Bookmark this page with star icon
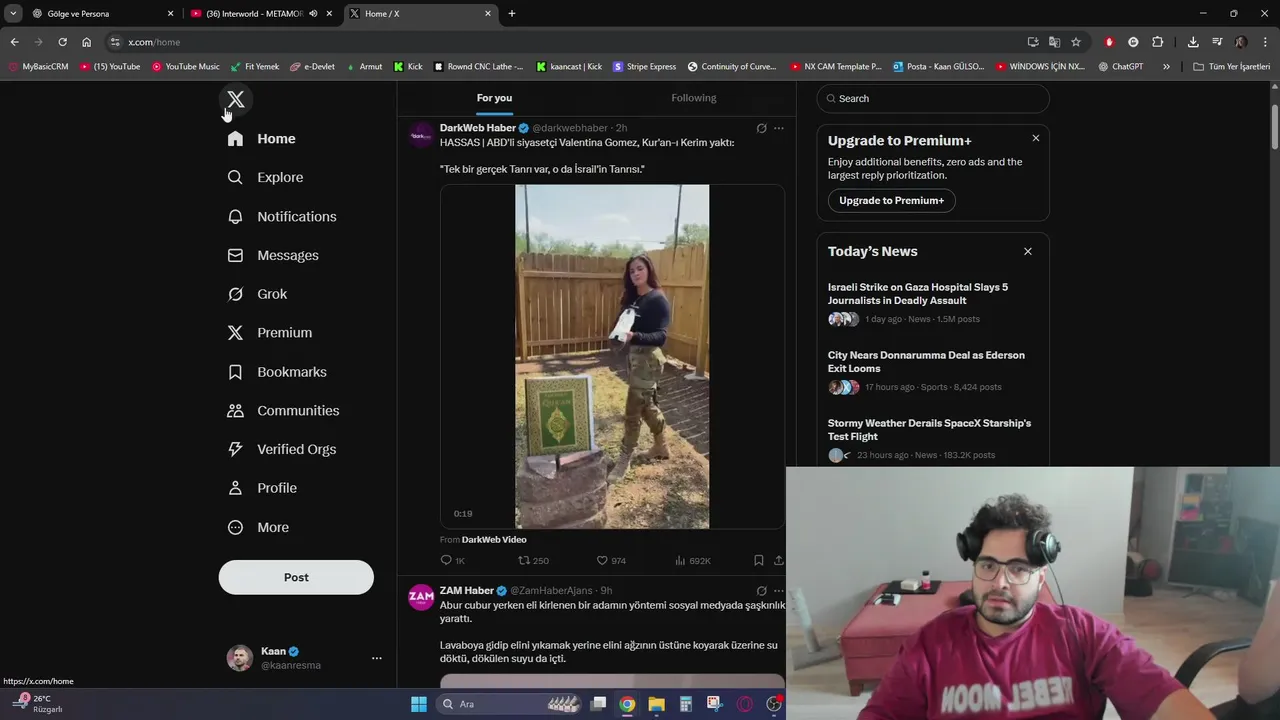1280x720 pixels. pyautogui.click(x=1076, y=42)
